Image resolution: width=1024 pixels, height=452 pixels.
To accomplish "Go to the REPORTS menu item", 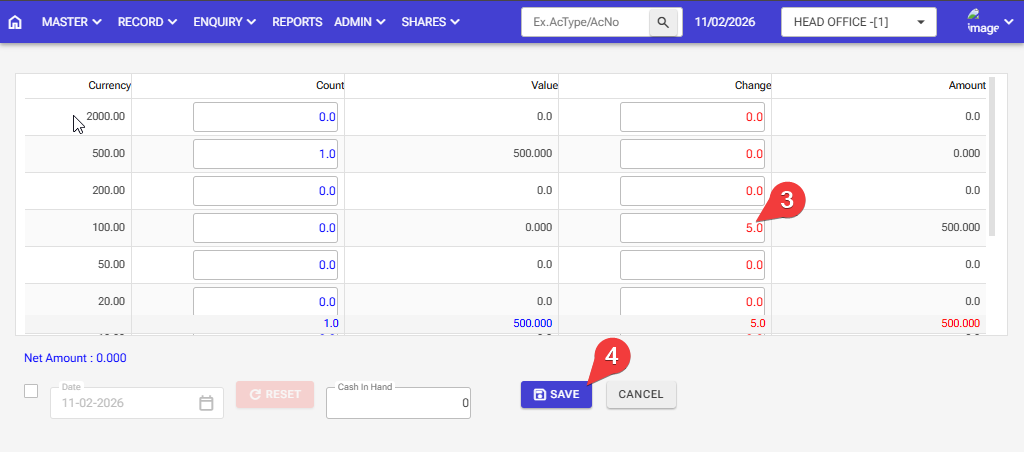I will pos(297,22).
